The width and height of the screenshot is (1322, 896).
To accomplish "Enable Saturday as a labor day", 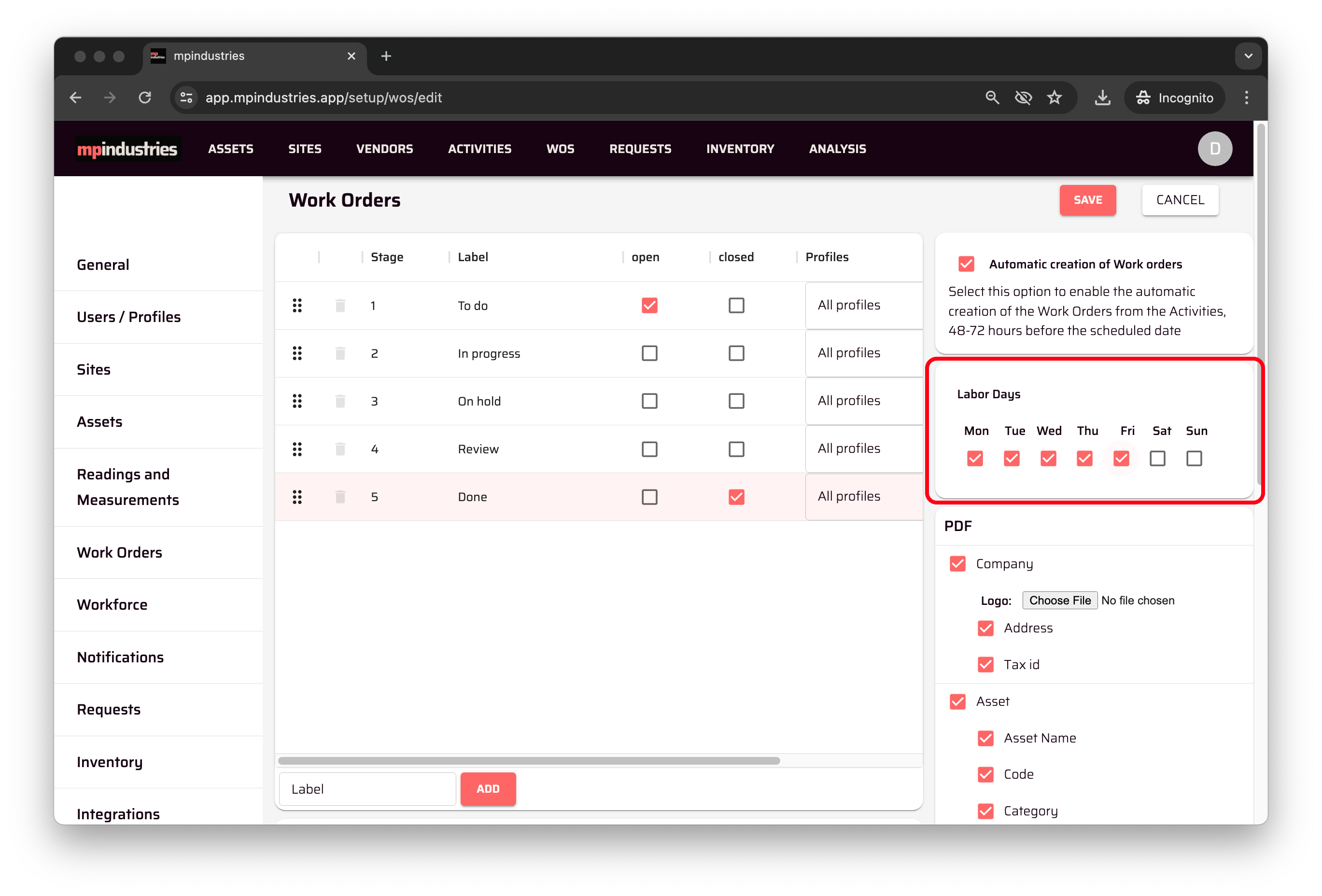I will click(1157, 458).
